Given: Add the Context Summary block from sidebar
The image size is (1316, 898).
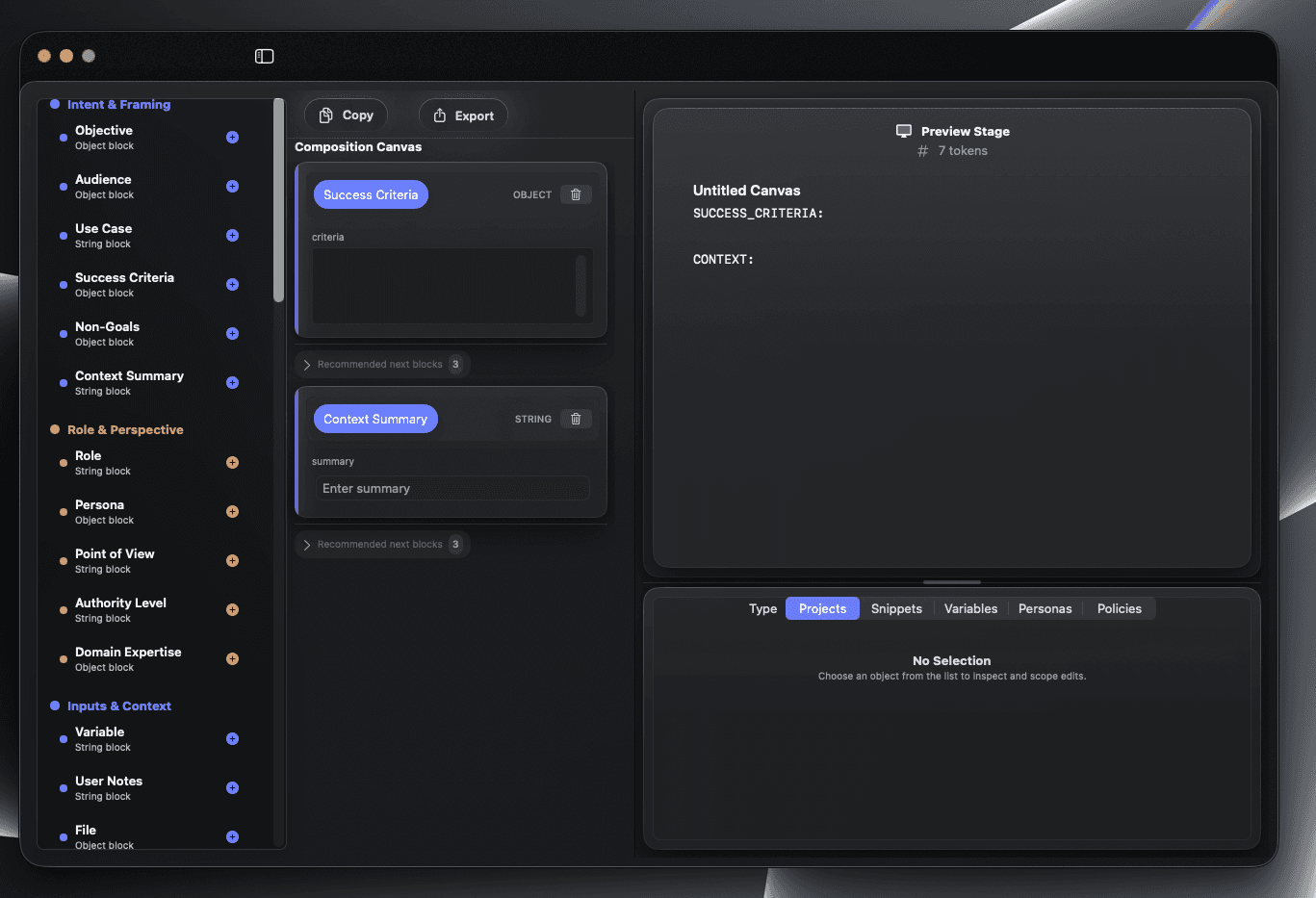Looking at the screenshot, I should [x=232, y=383].
